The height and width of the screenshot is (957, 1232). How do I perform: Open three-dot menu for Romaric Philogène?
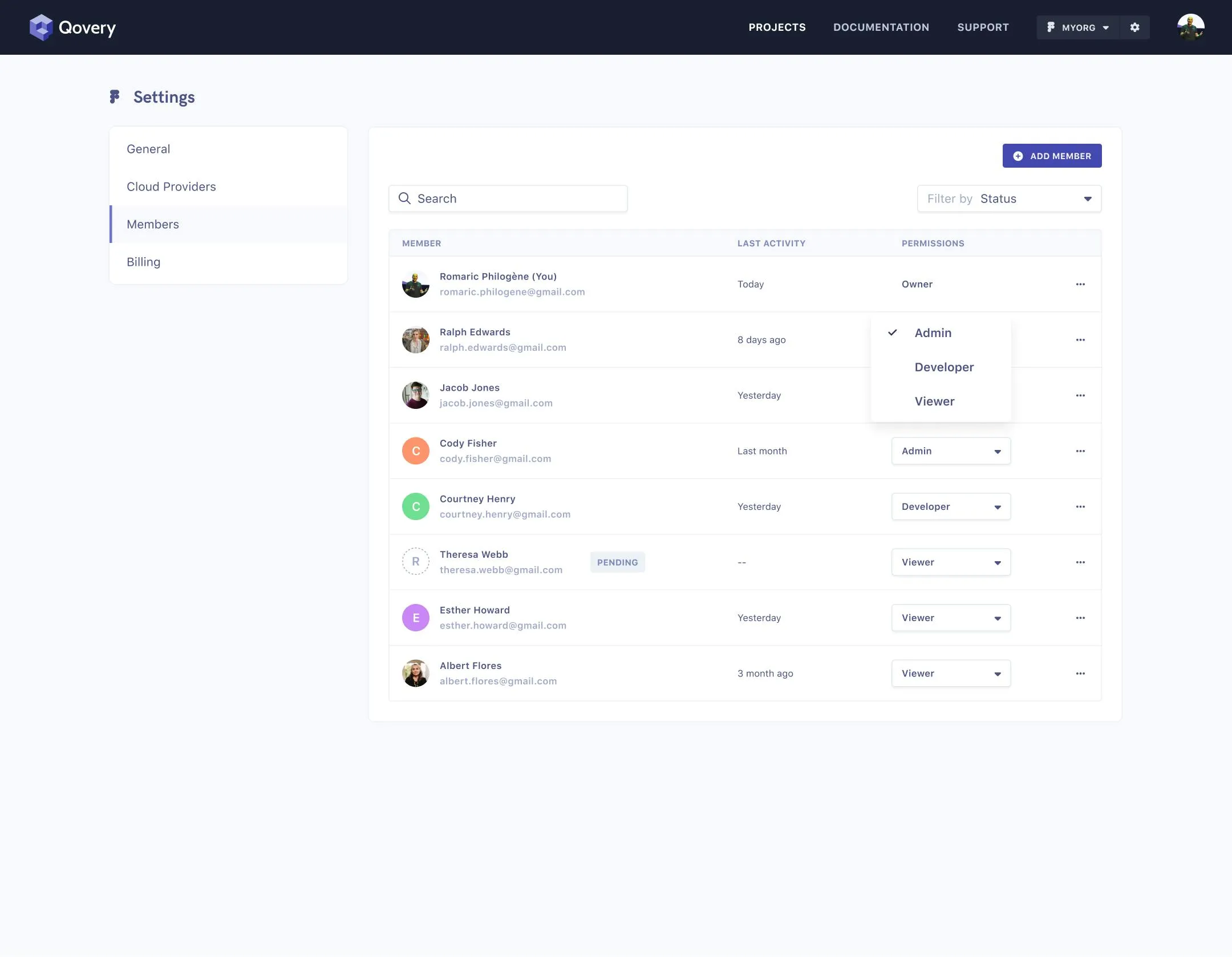click(x=1080, y=284)
